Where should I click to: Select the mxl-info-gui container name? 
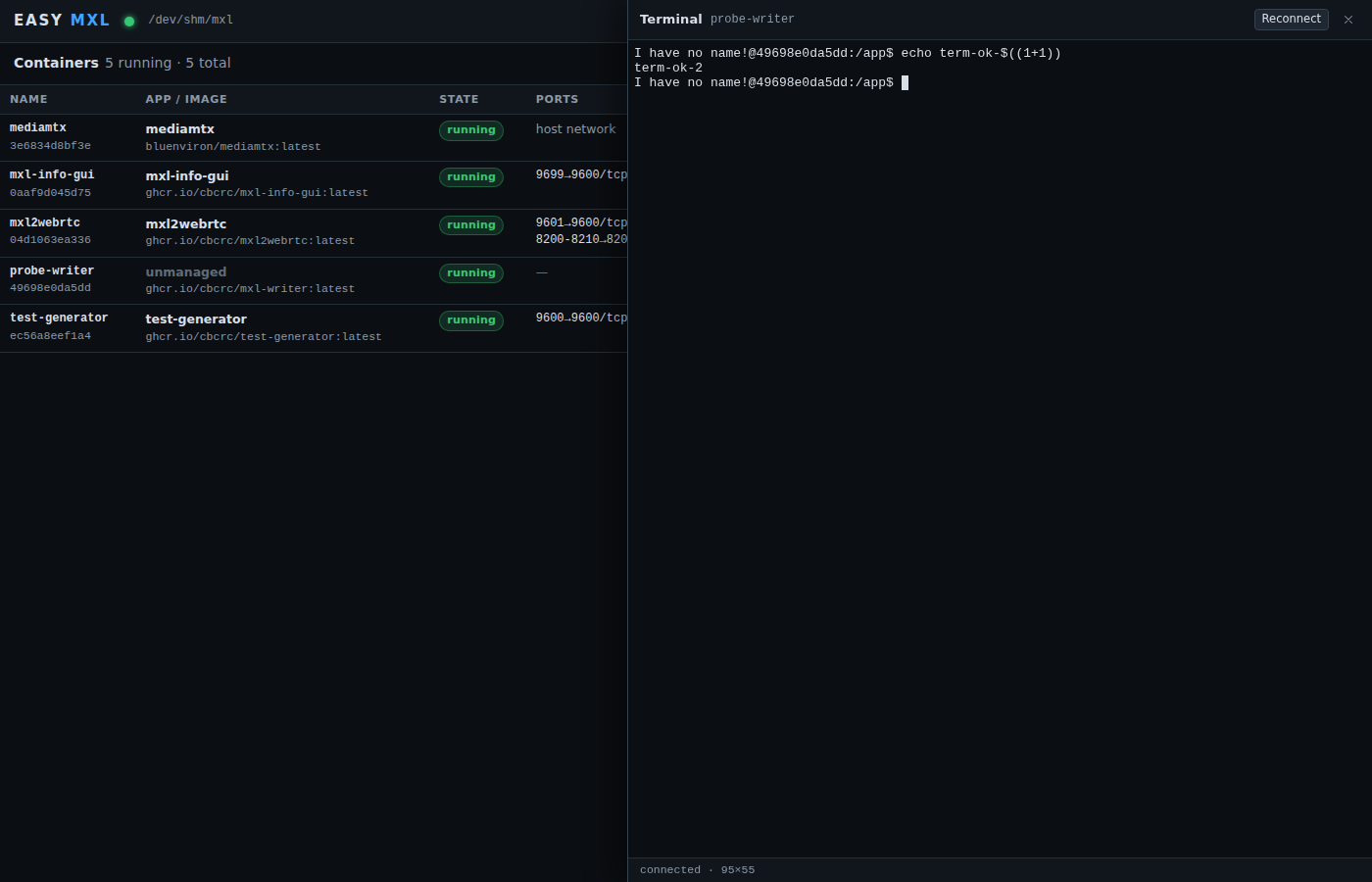(x=52, y=175)
